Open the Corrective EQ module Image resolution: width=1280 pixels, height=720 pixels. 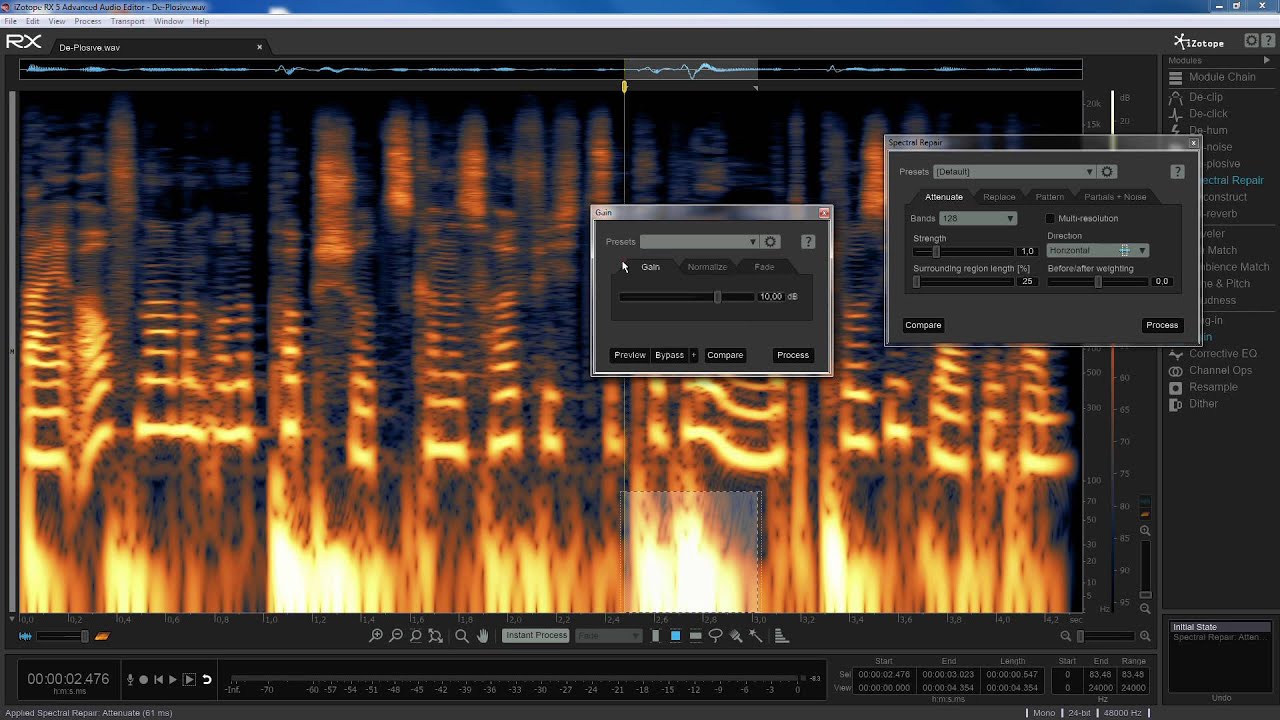(x=1212, y=354)
